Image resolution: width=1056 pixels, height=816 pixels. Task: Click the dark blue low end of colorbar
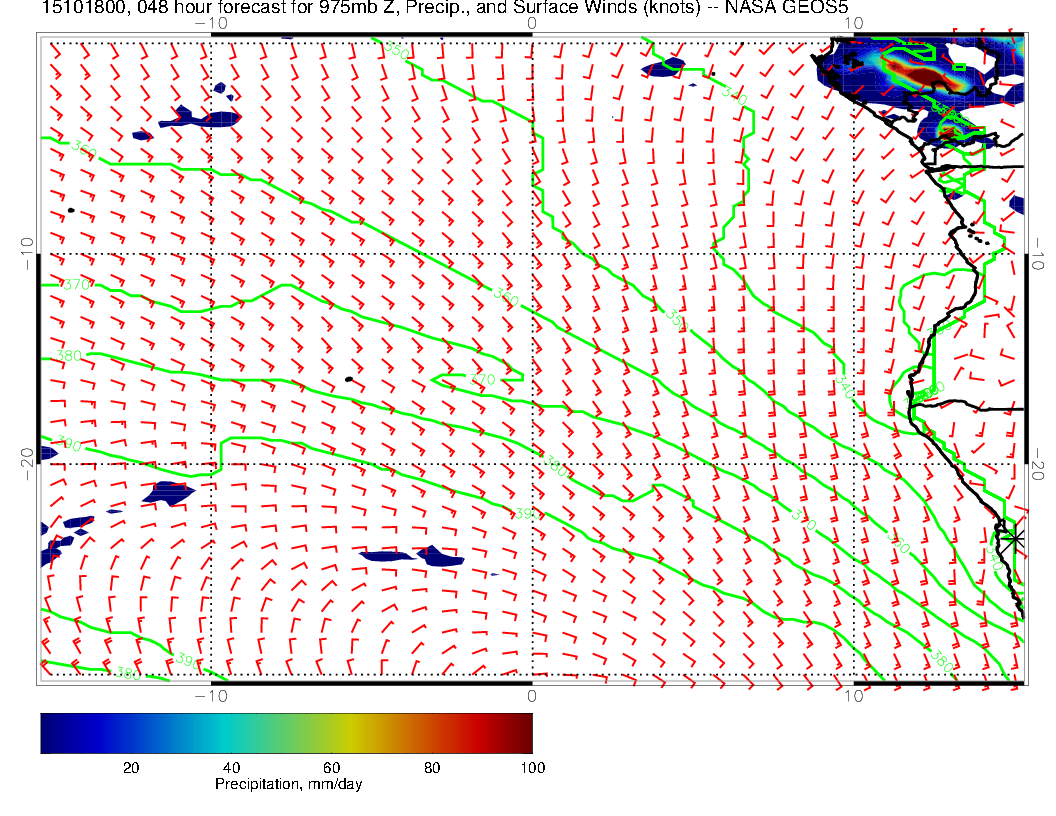tap(48, 732)
